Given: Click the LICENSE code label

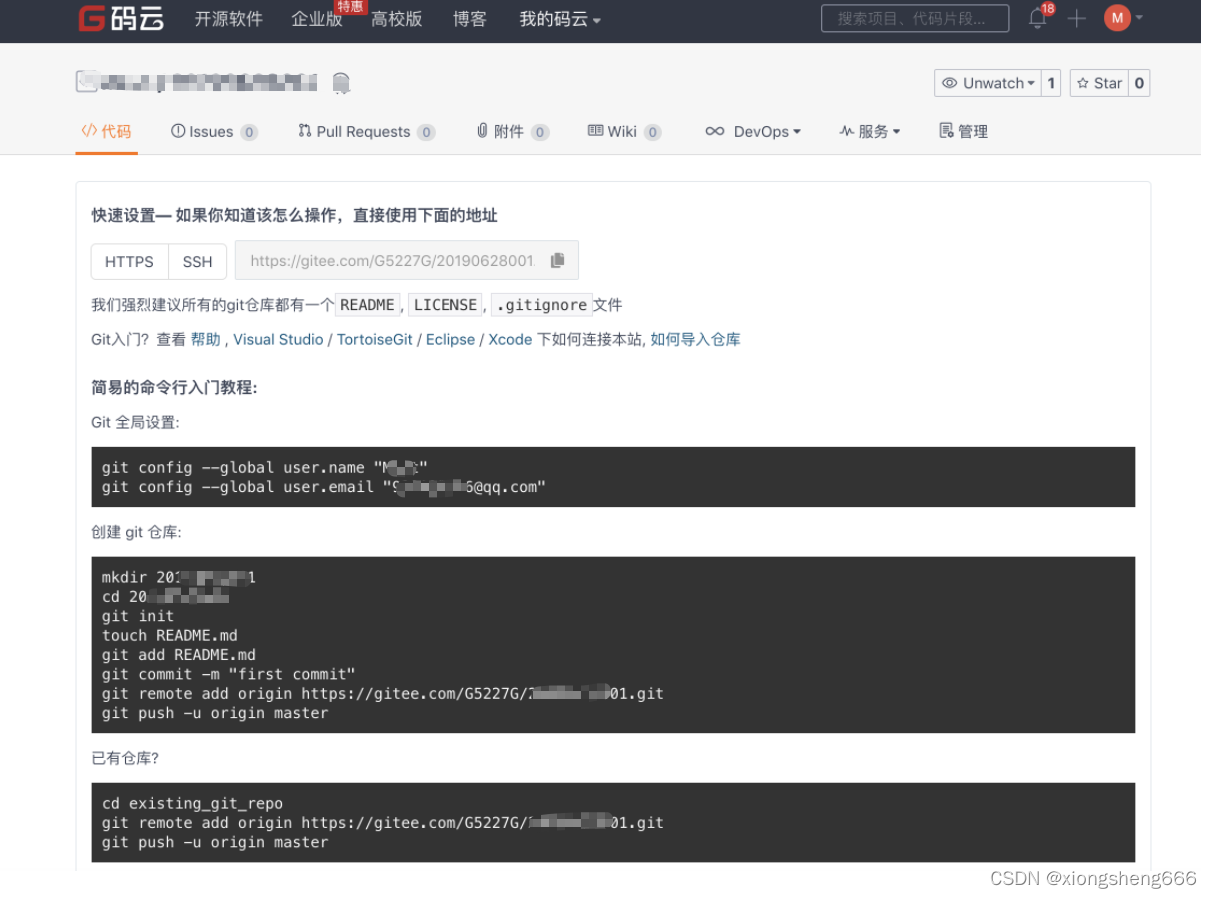Looking at the screenshot, I should tap(445, 305).
